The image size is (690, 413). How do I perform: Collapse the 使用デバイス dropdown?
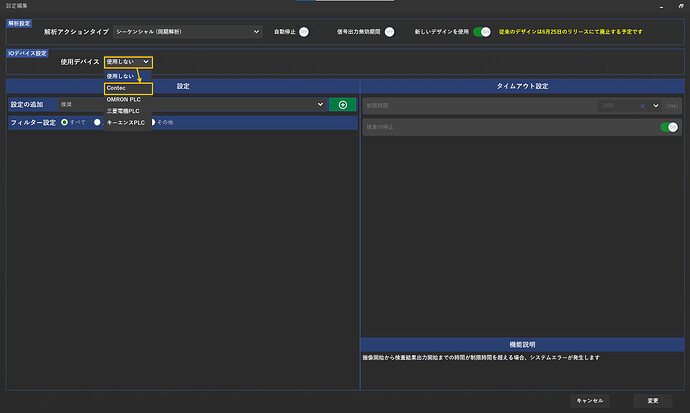(x=128, y=62)
